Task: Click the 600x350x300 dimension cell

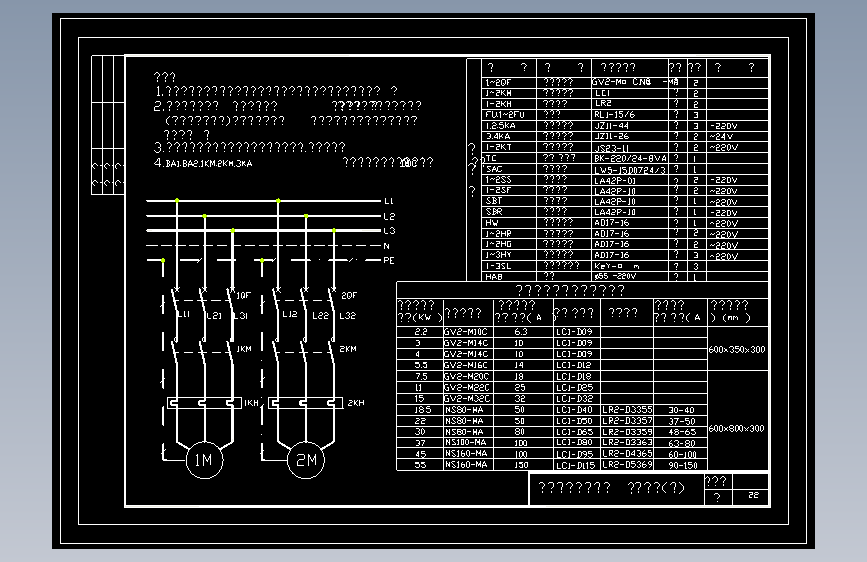Action: tap(737, 350)
